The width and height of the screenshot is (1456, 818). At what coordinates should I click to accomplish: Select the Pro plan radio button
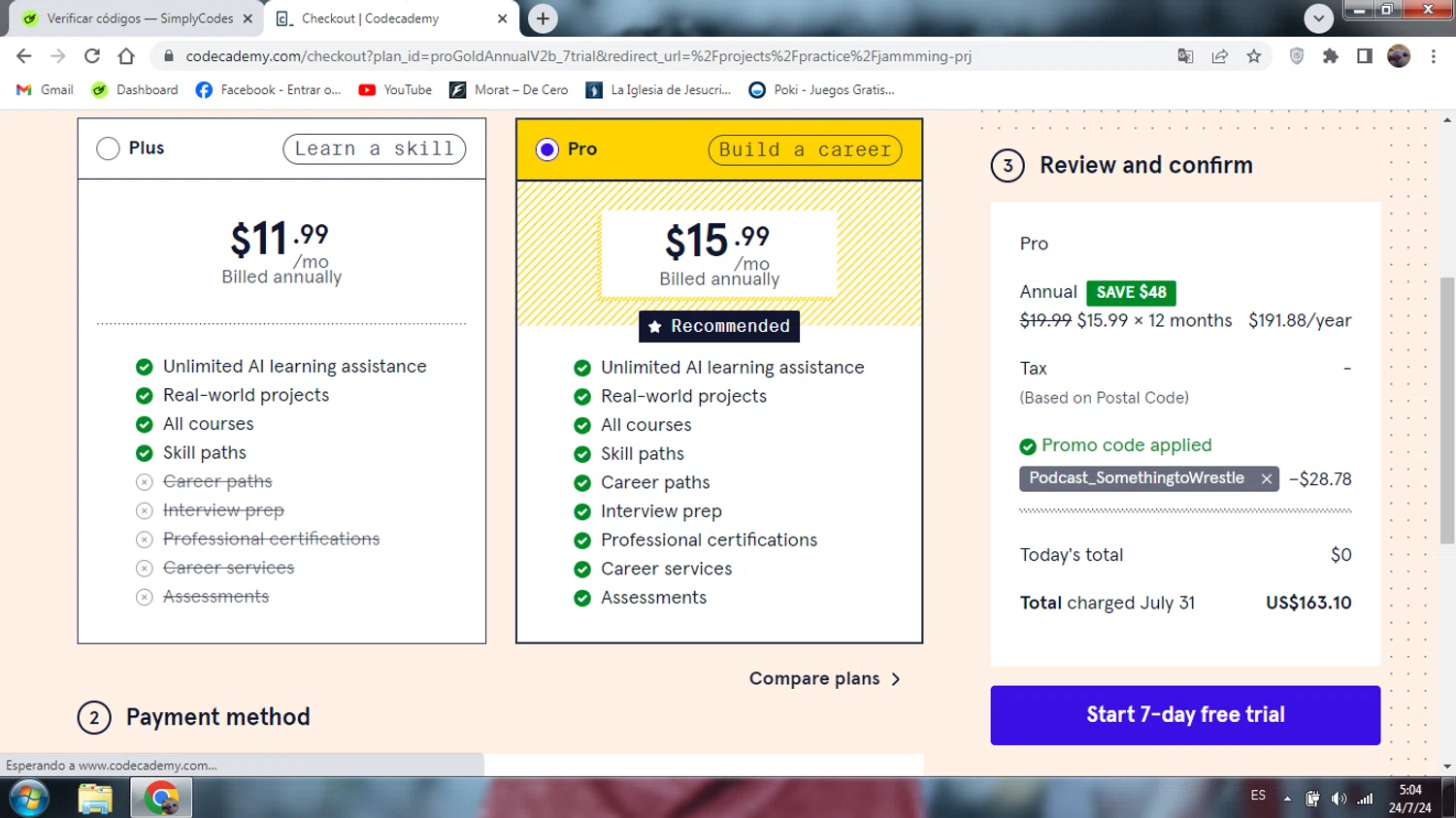coord(547,149)
